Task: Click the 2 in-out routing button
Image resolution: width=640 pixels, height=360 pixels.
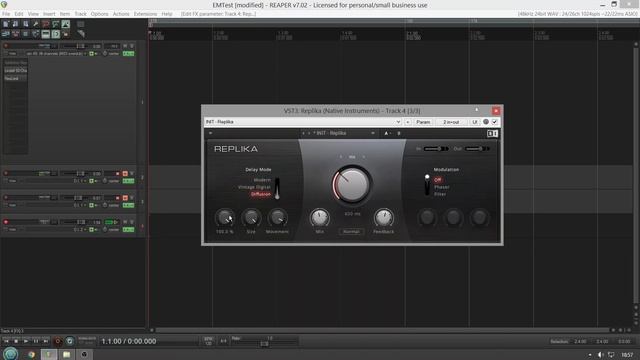Action: (451, 122)
